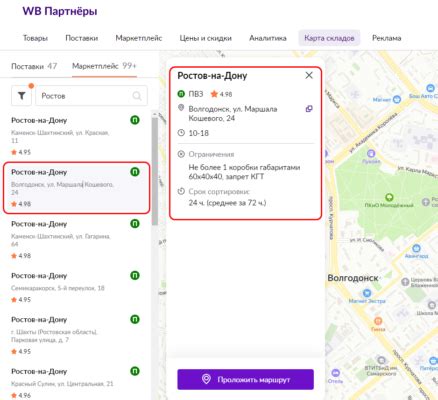Open the Карта складов menu item
This screenshot has width=438, height=400.
coord(329,38)
